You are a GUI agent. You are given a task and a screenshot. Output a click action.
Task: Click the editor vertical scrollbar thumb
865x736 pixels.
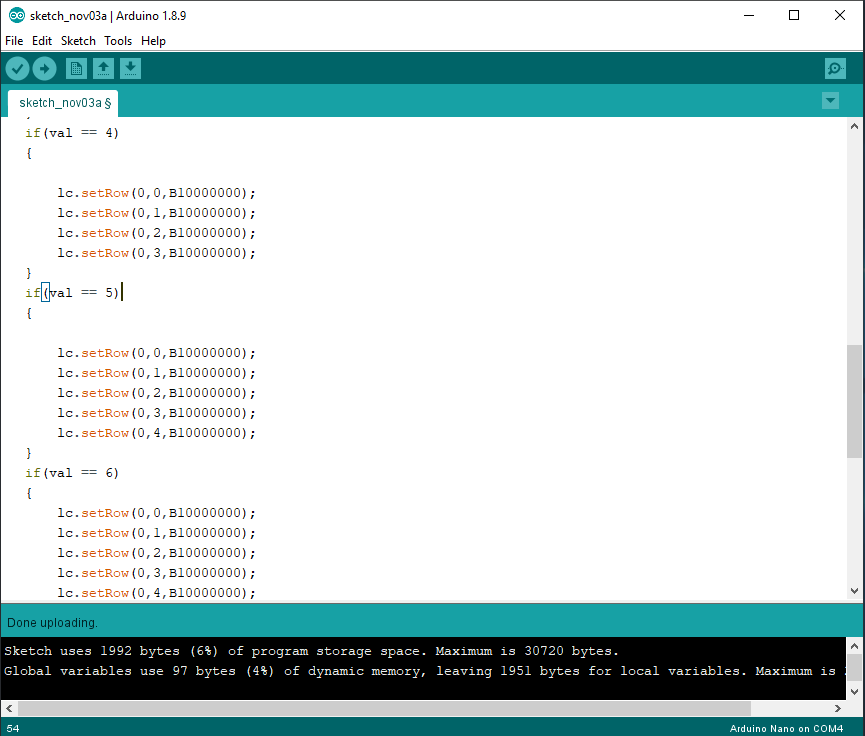click(x=855, y=402)
